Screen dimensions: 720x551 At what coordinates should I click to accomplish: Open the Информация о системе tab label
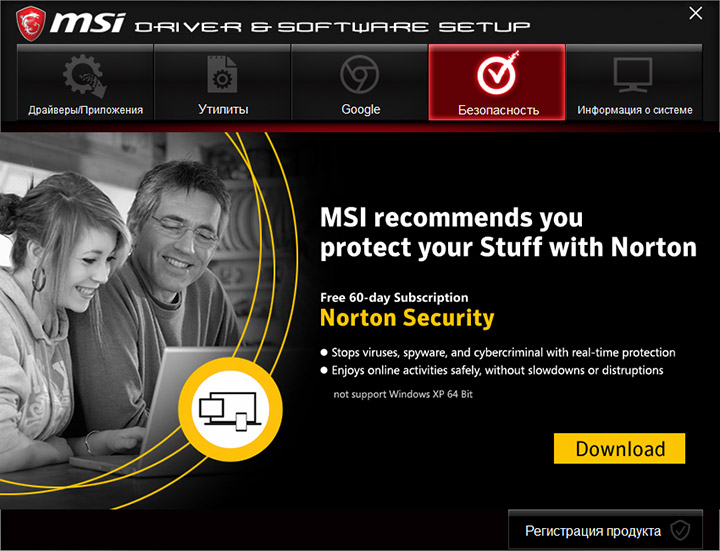click(635, 110)
